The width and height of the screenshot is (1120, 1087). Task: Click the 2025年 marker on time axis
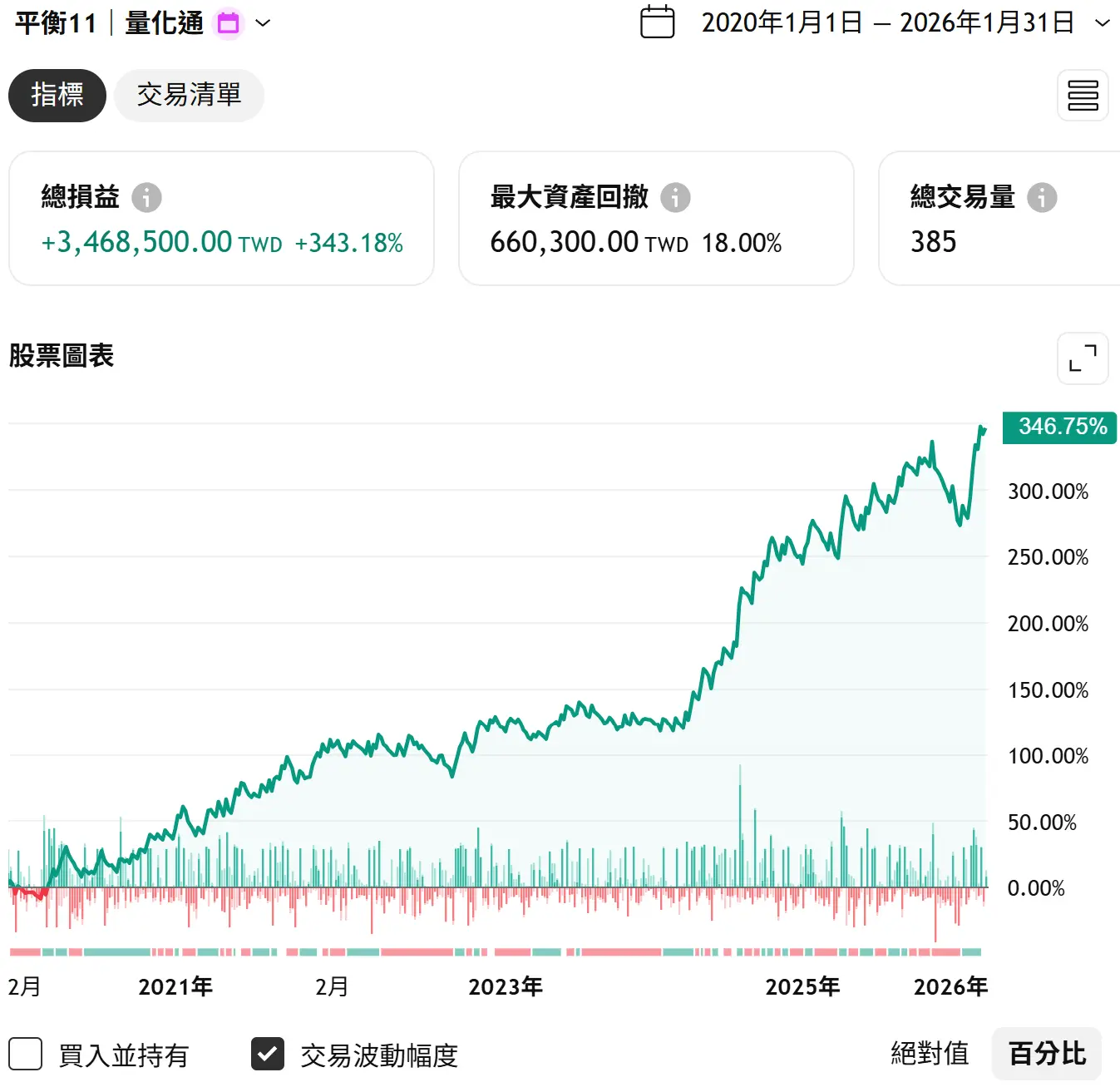click(802, 987)
